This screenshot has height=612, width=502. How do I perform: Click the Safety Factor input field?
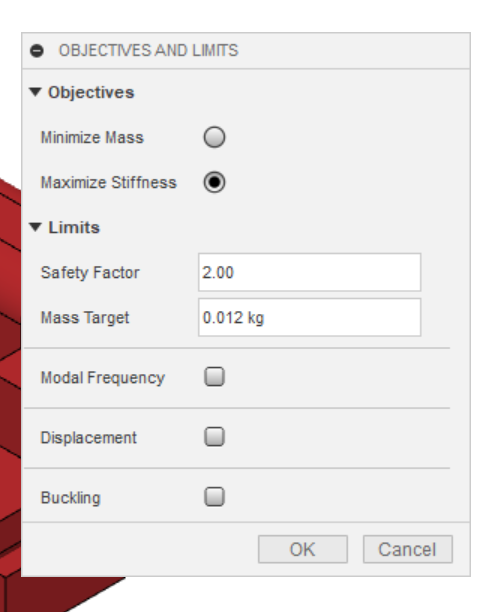point(310,272)
